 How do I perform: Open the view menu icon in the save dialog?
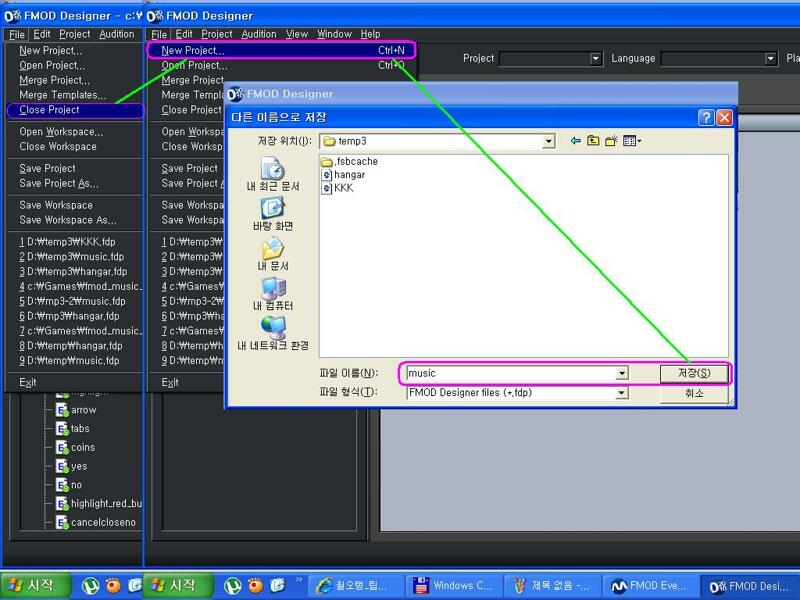632,141
